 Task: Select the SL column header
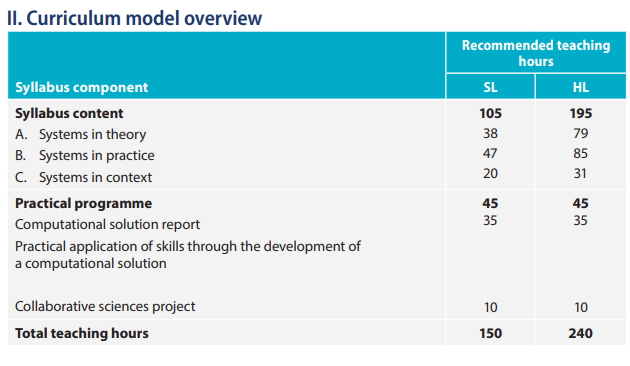point(490,87)
